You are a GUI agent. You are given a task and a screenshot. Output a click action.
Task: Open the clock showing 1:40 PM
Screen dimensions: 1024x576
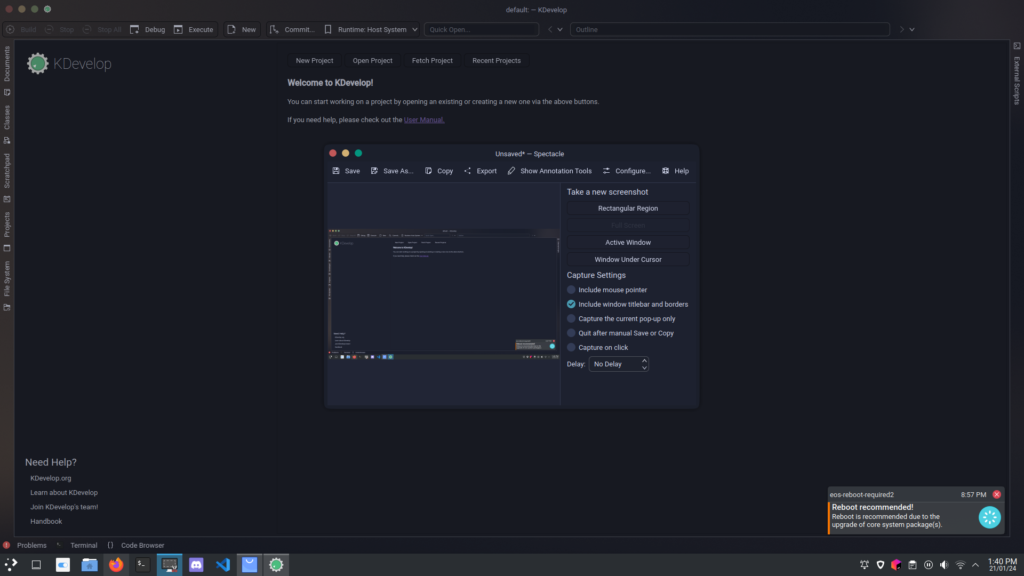pyautogui.click(x=1002, y=565)
